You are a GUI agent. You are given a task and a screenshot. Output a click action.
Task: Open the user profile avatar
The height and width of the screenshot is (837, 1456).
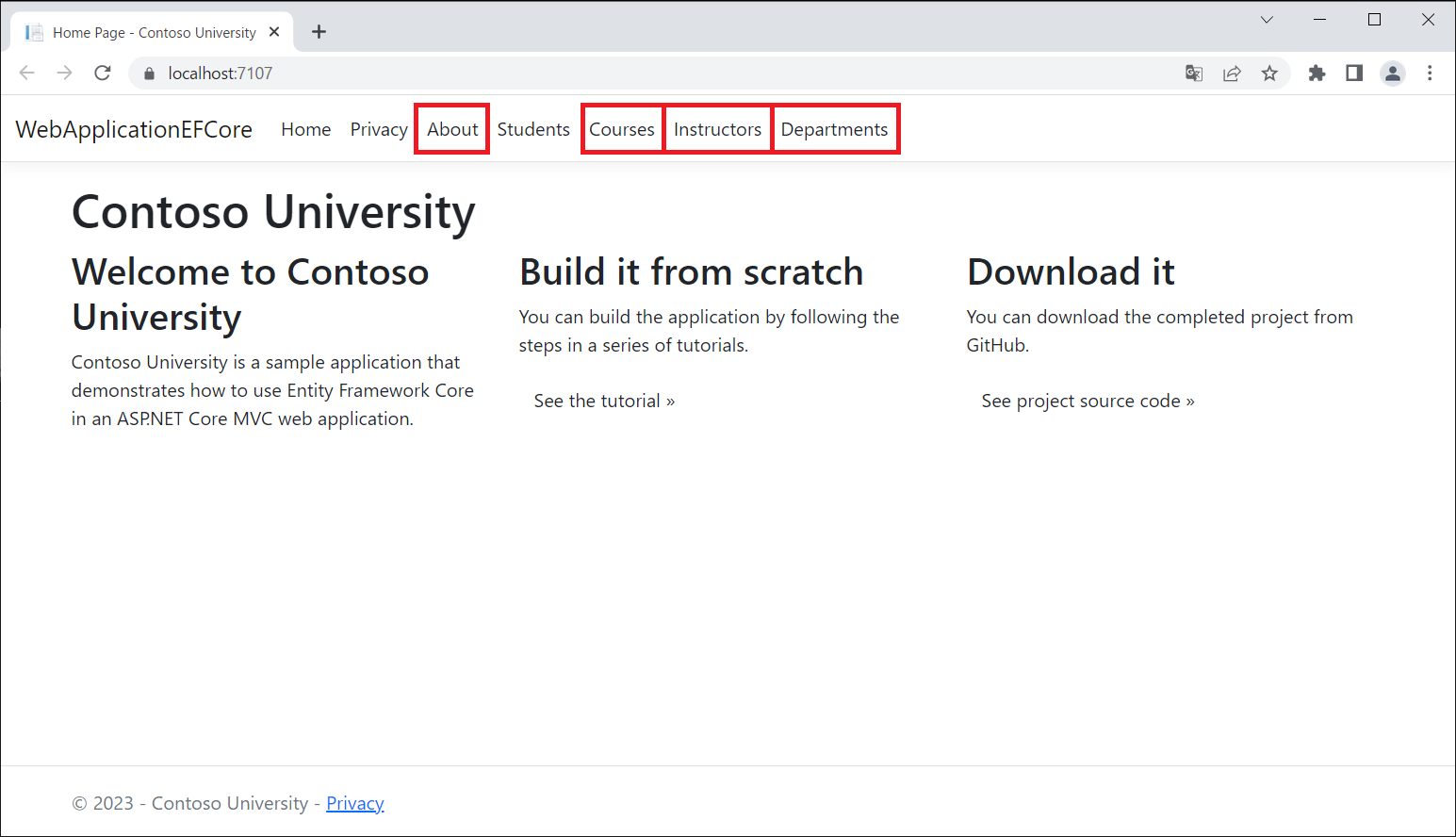(x=1392, y=74)
